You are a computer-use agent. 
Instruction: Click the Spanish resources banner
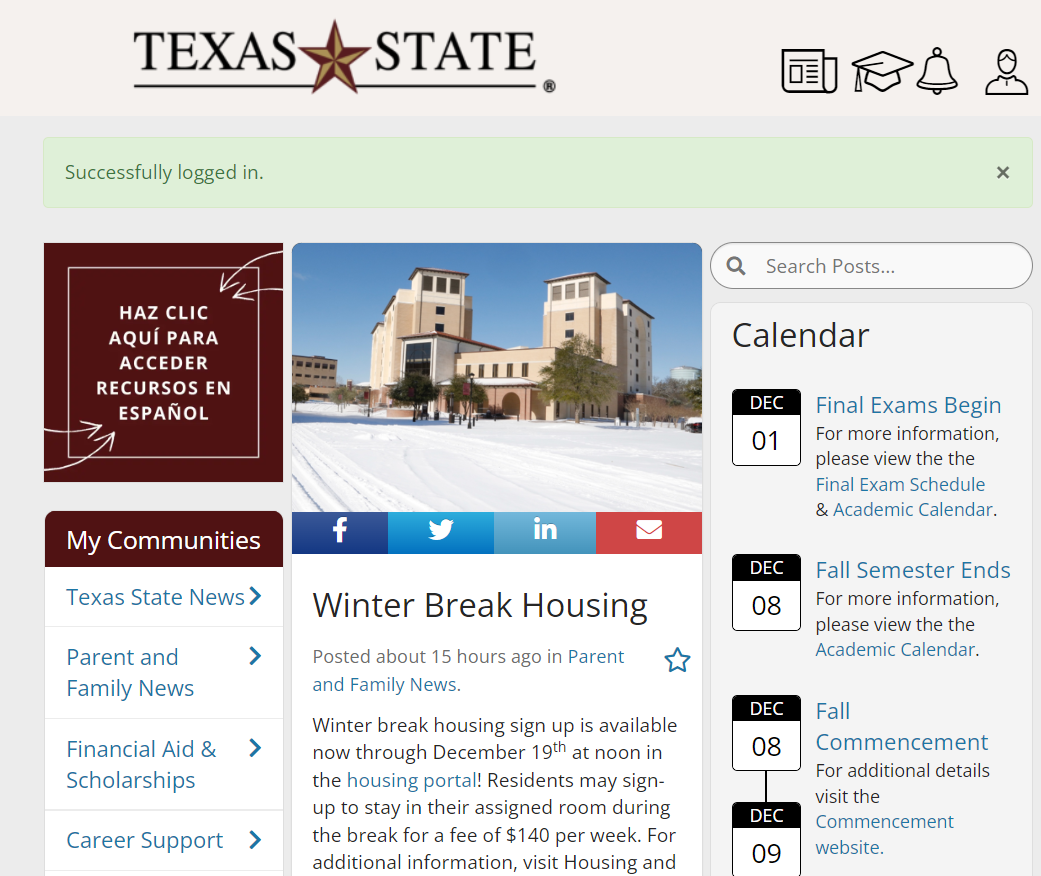click(x=163, y=362)
